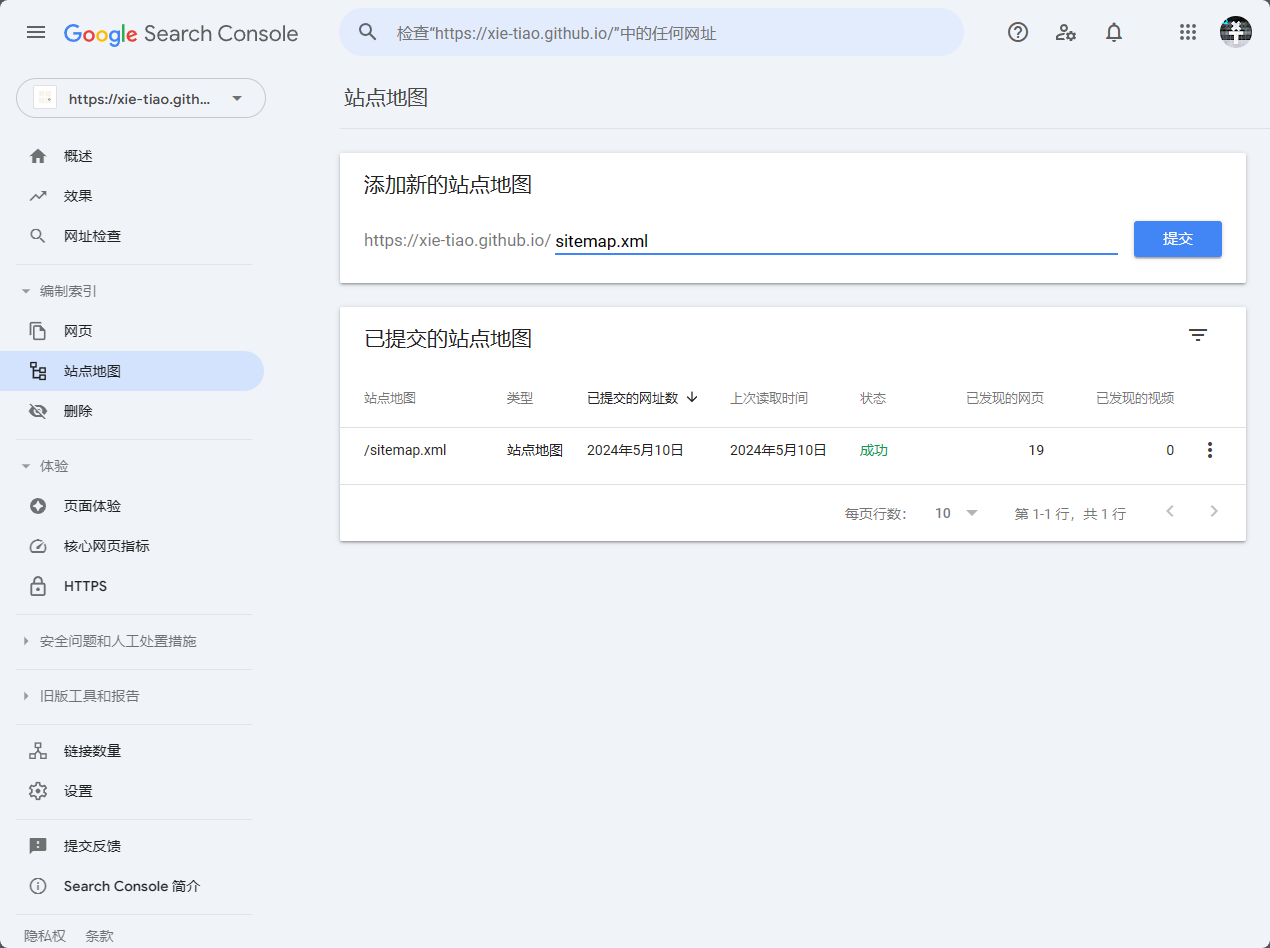1270x948 pixels.
Task: Open the property selector dropdown
Action: [x=141, y=98]
